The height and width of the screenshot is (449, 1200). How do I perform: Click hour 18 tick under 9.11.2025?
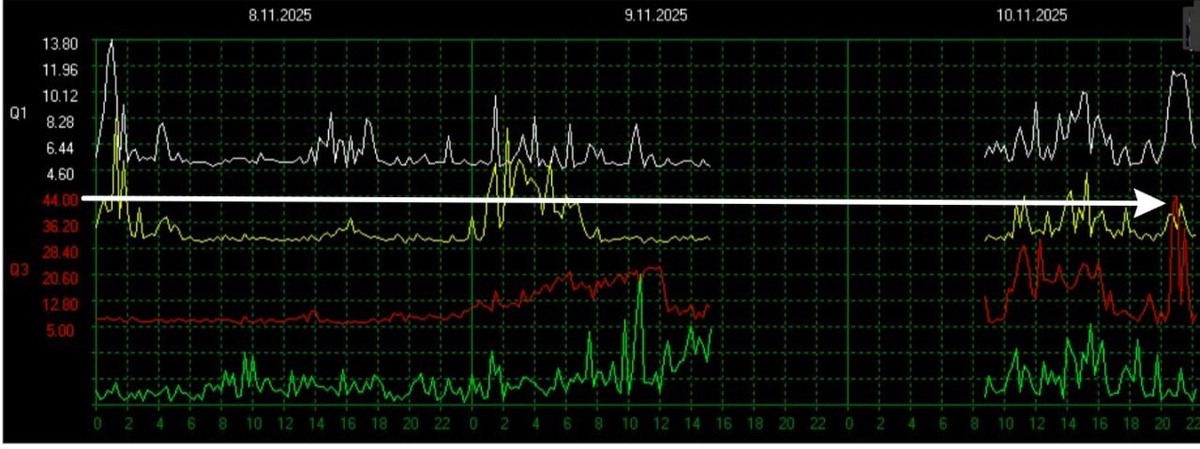point(754,423)
